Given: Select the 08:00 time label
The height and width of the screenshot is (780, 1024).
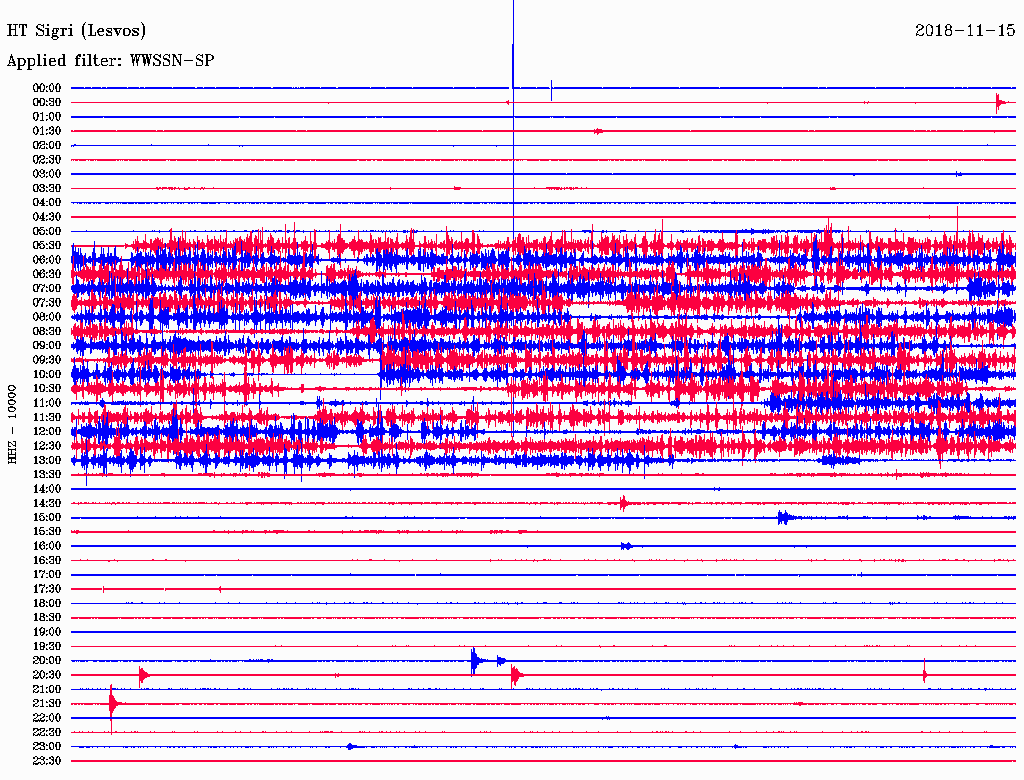Looking at the screenshot, I should [47, 317].
